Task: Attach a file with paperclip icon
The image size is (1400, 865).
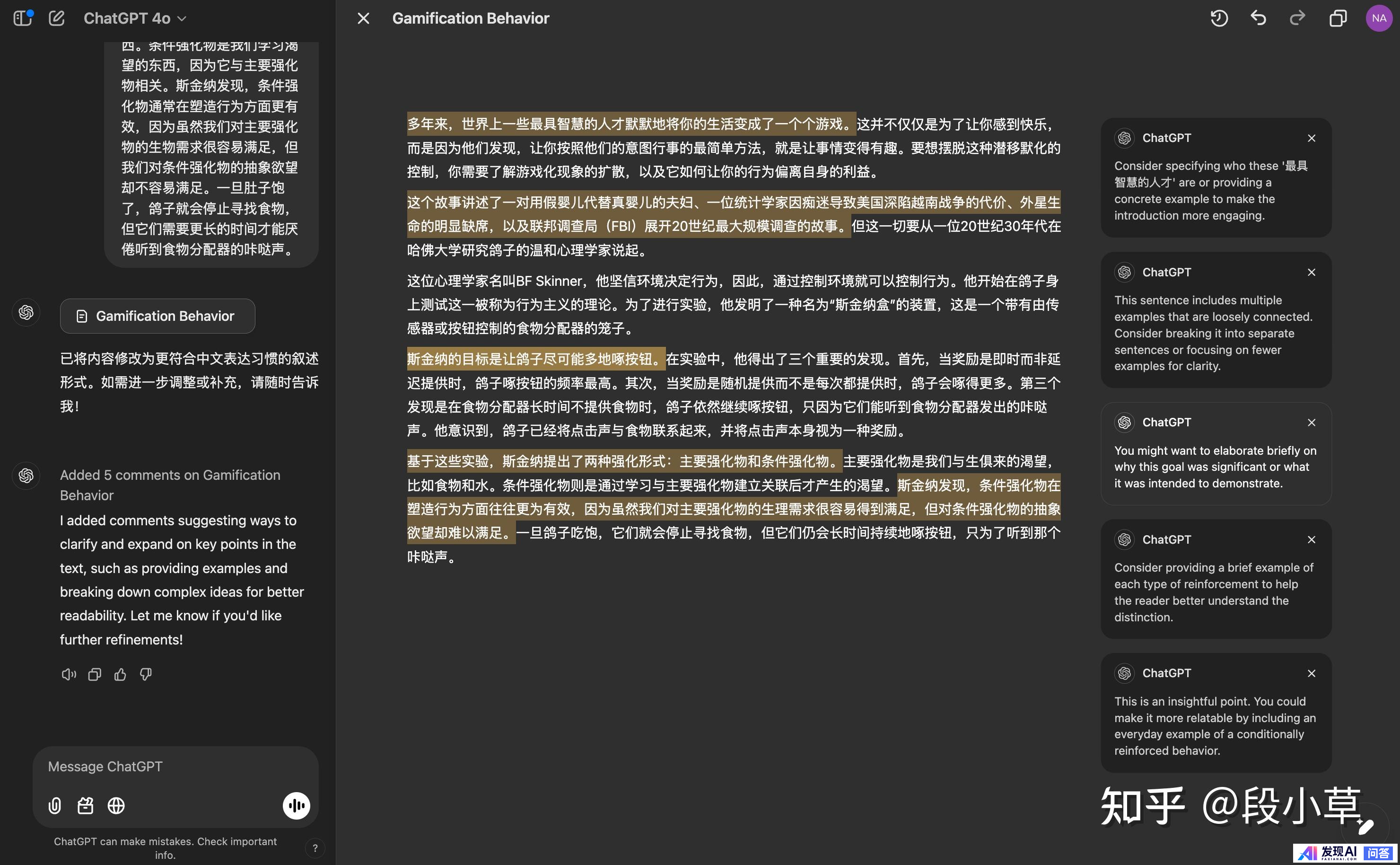Action: coord(54,805)
